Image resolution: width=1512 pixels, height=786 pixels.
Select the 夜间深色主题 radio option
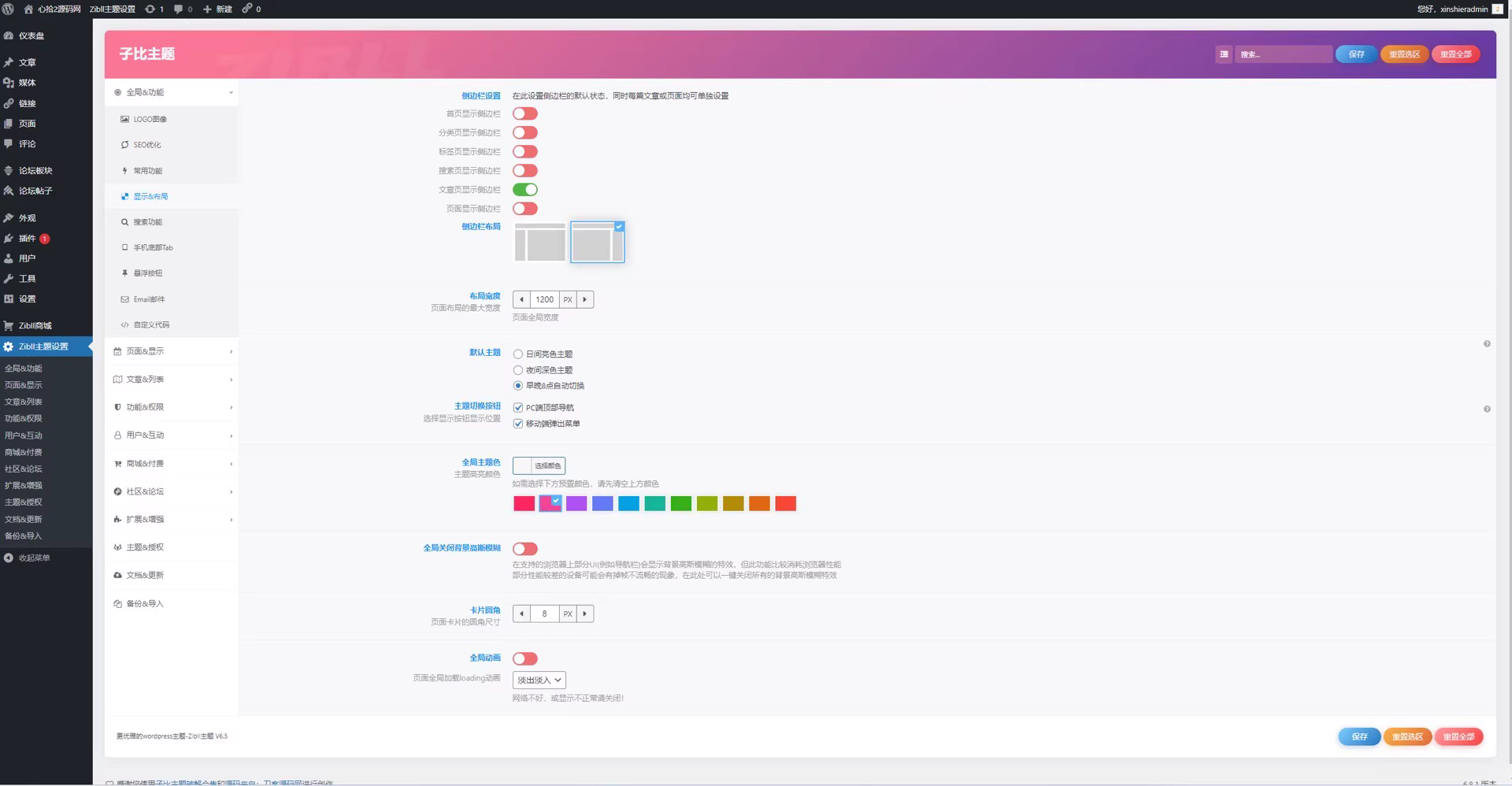click(517, 369)
